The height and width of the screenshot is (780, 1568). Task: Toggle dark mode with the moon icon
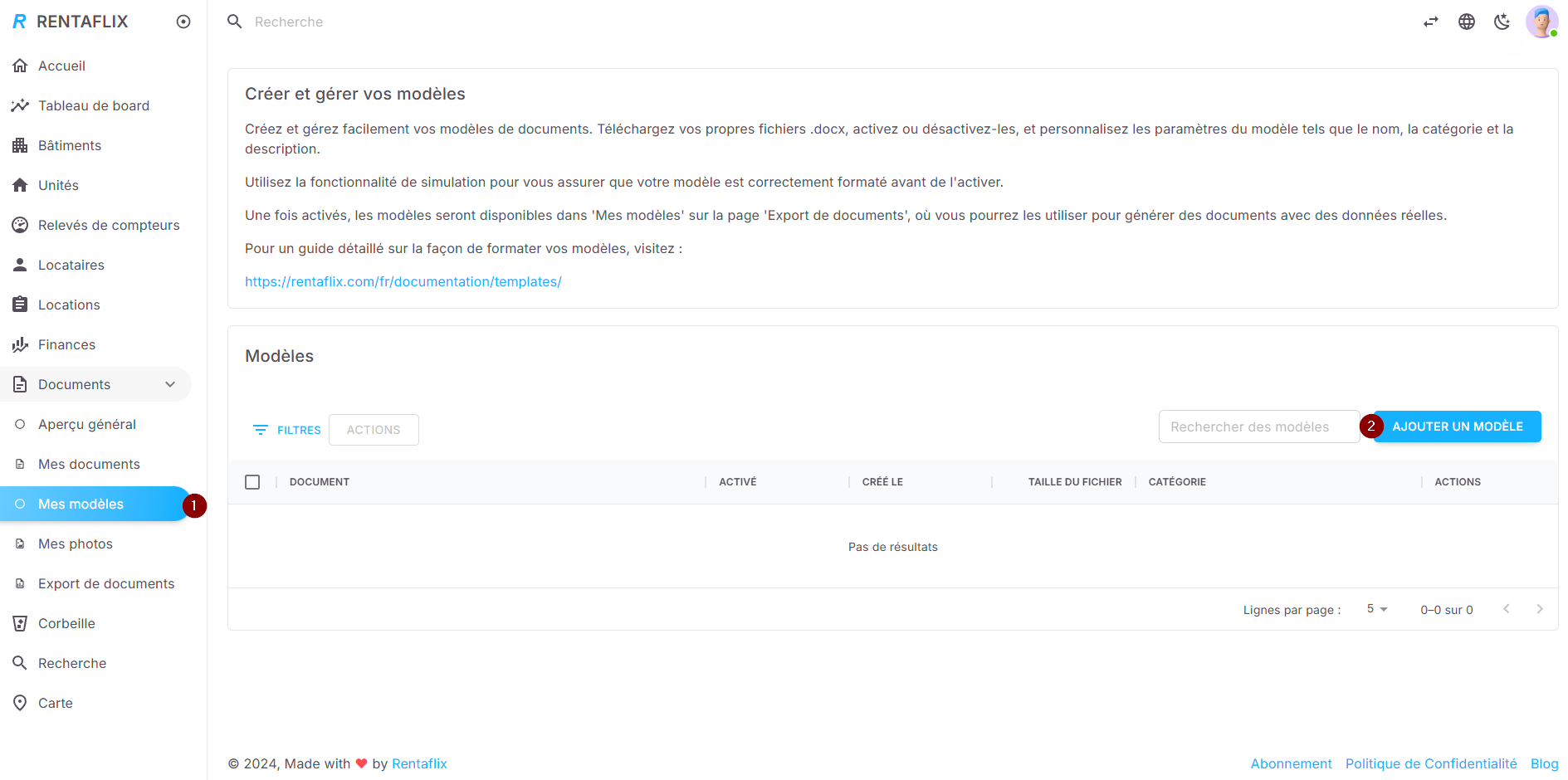(1502, 22)
